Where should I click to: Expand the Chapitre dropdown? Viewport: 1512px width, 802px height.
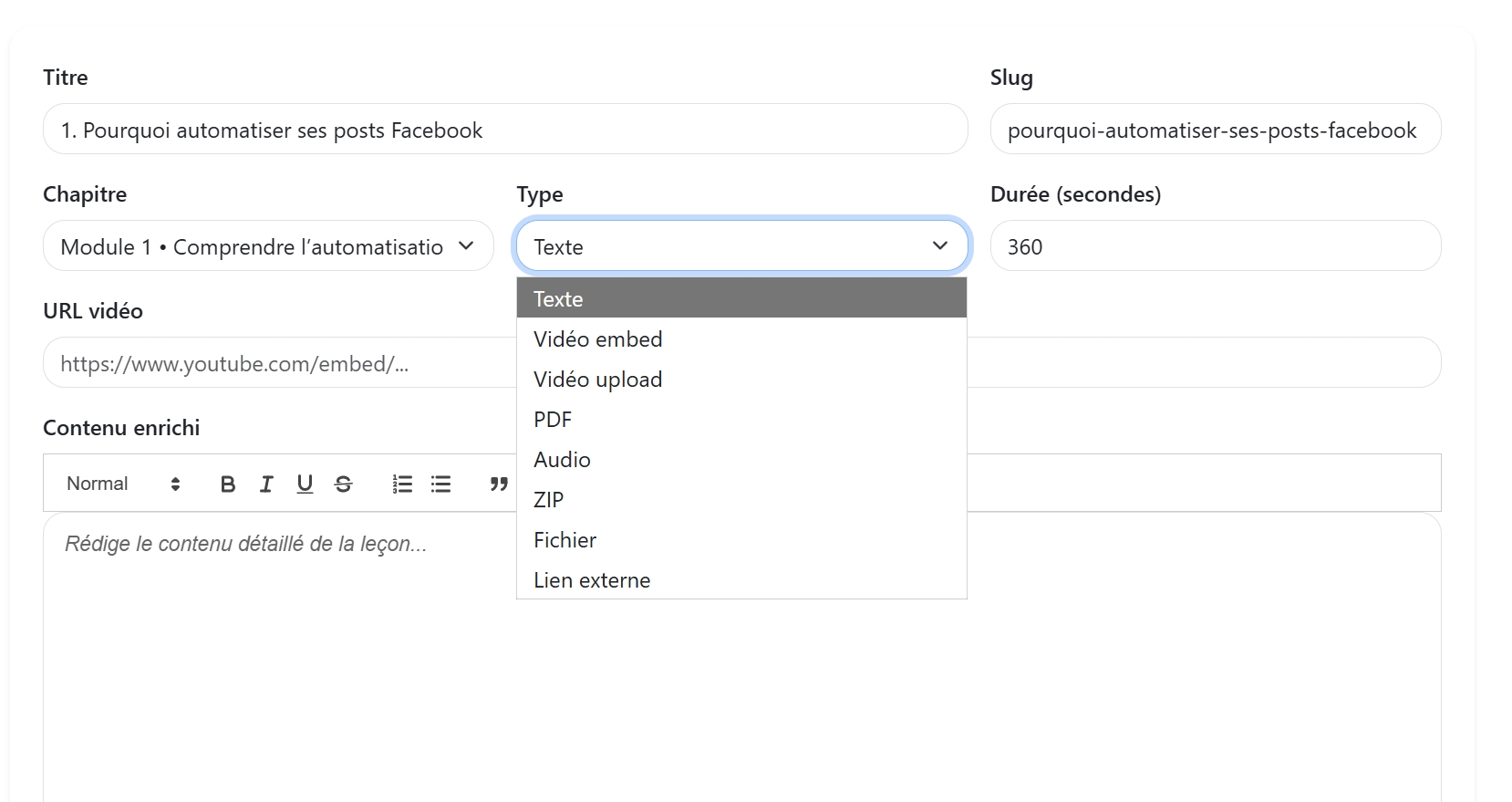point(268,246)
